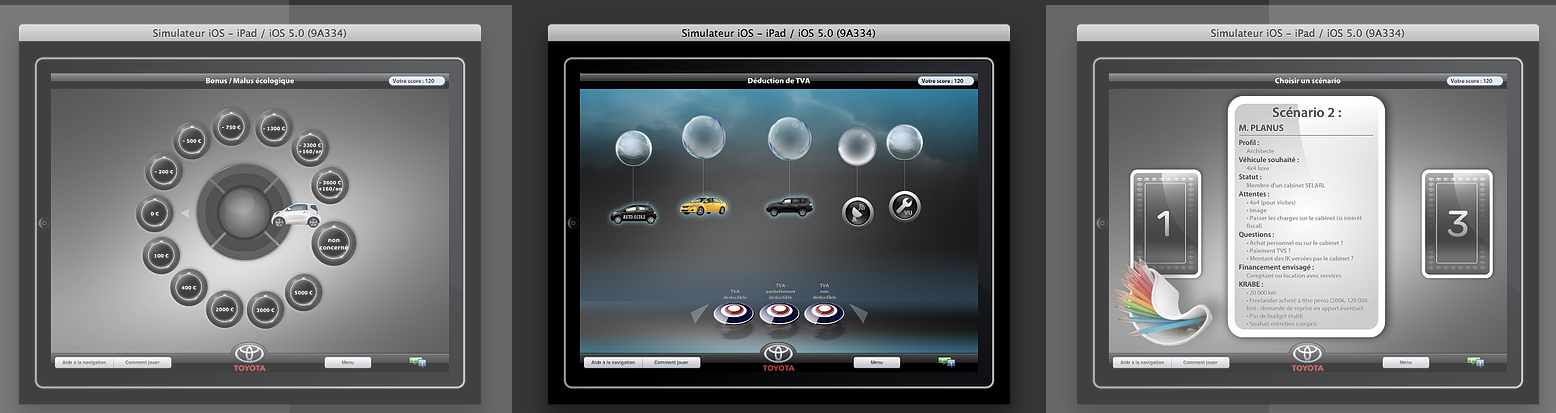Choose the 'non concerné' circle option

click(334, 244)
